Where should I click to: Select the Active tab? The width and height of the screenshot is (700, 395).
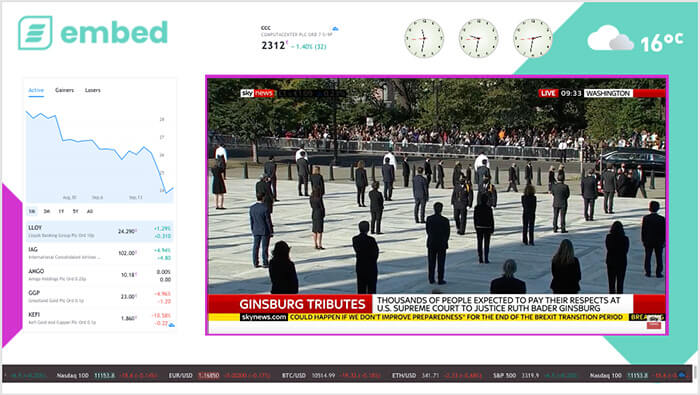(36, 90)
